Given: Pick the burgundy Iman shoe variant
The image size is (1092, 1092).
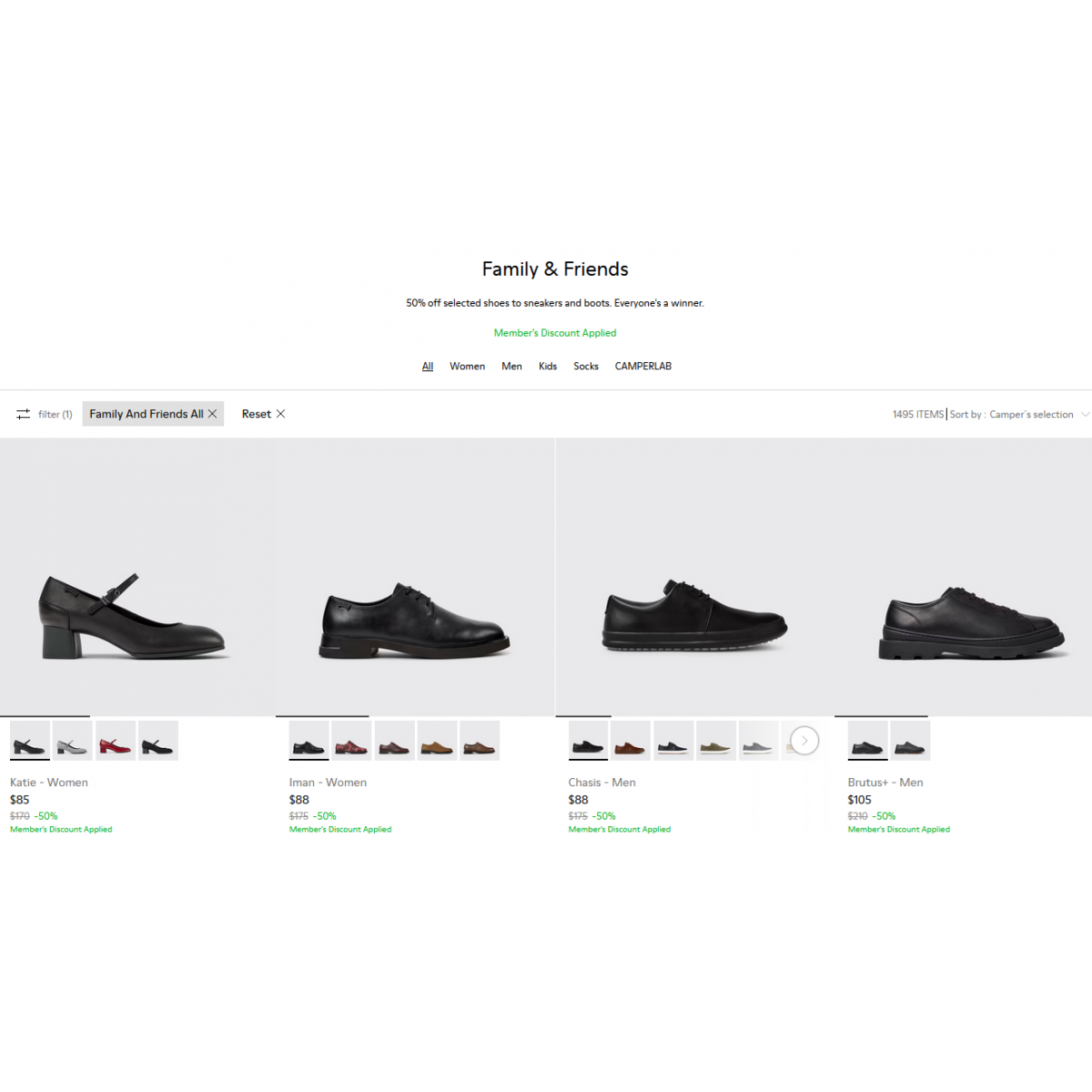Looking at the screenshot, I should point(351,741).
